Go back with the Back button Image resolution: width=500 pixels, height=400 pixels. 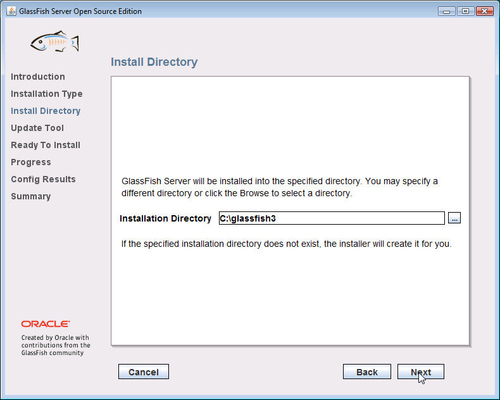367,372
